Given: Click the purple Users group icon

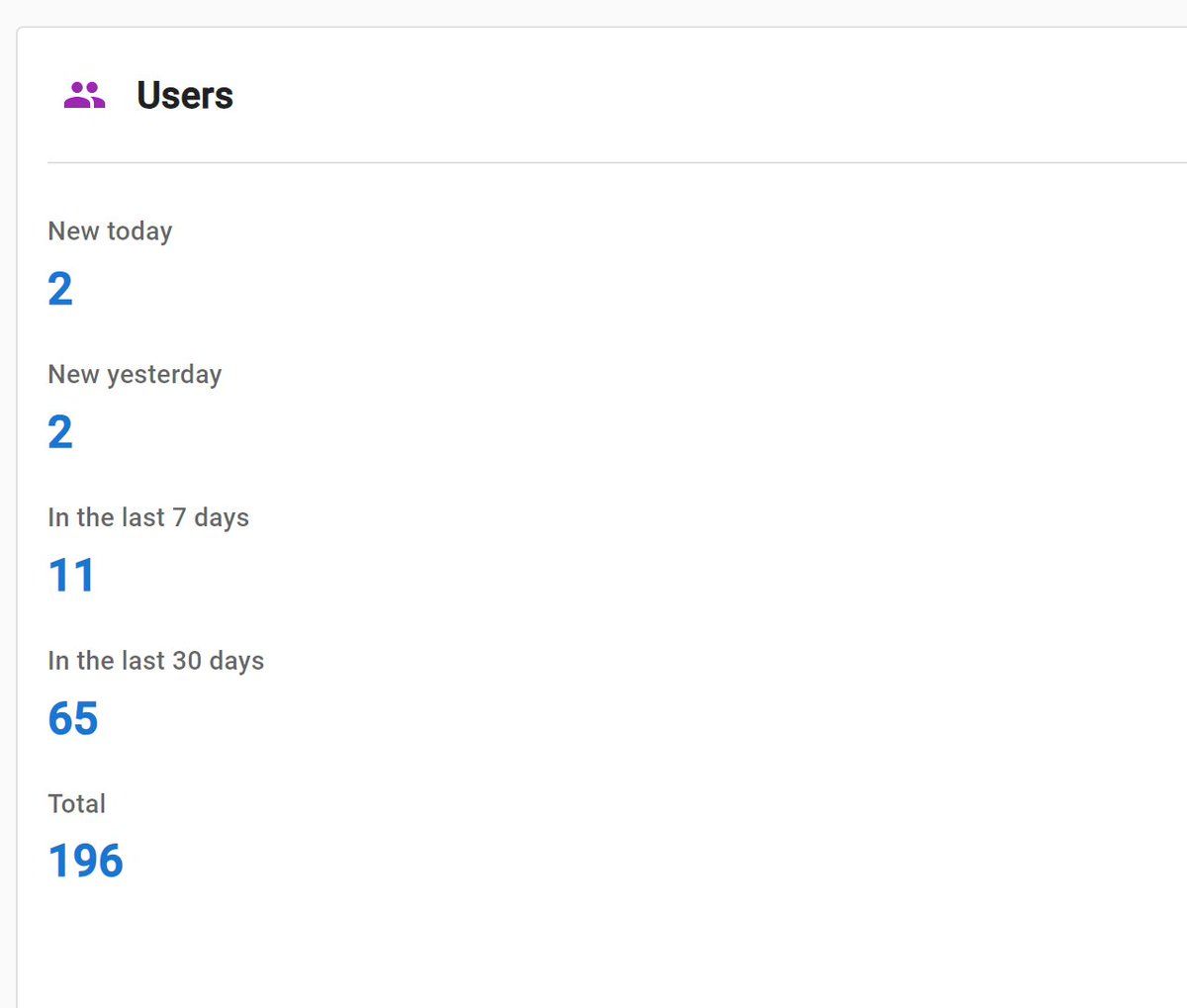Looking at the screenshot, I should coord(84,96).
